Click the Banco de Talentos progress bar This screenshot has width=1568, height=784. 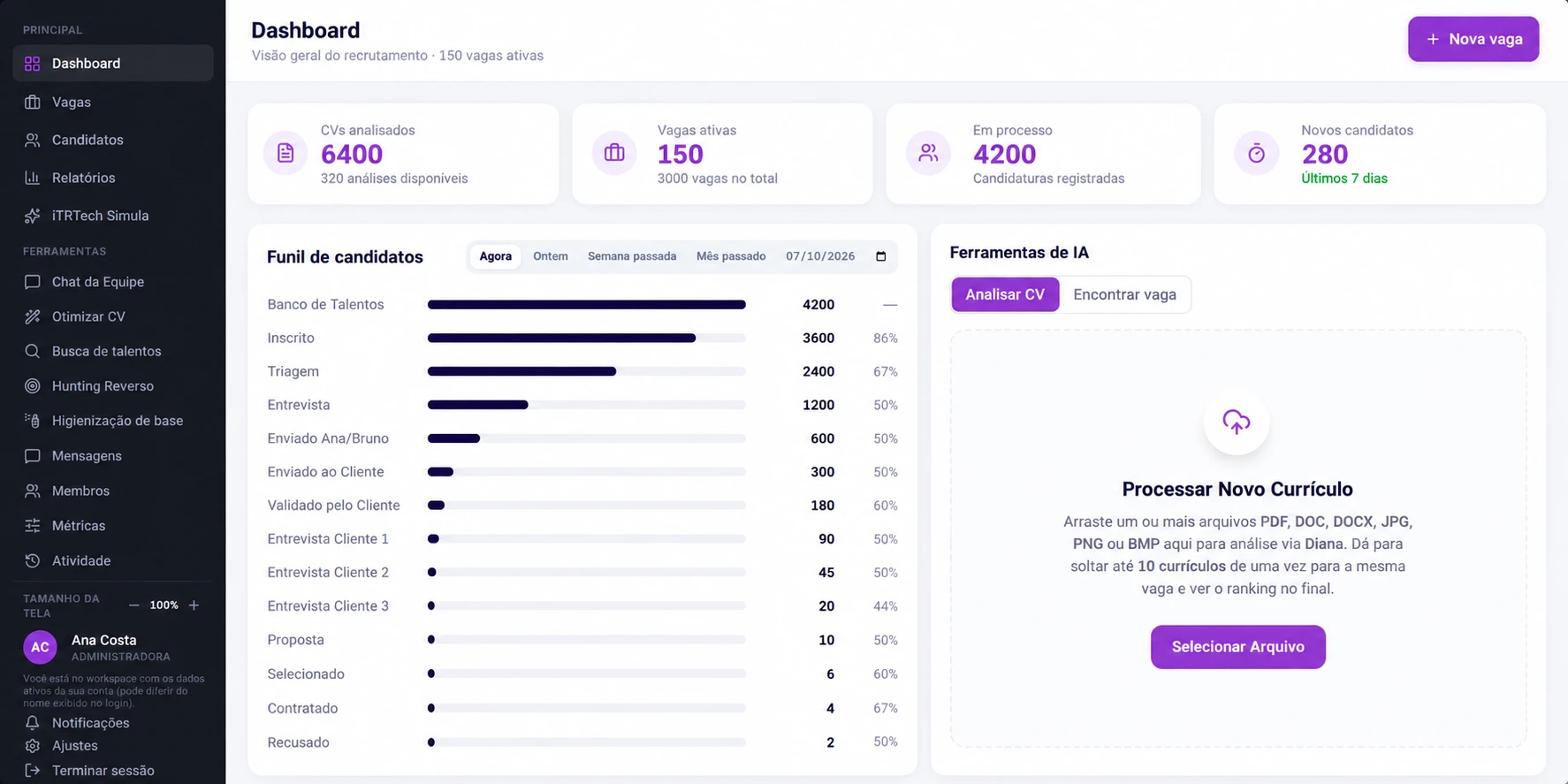[x=587, y=305]
